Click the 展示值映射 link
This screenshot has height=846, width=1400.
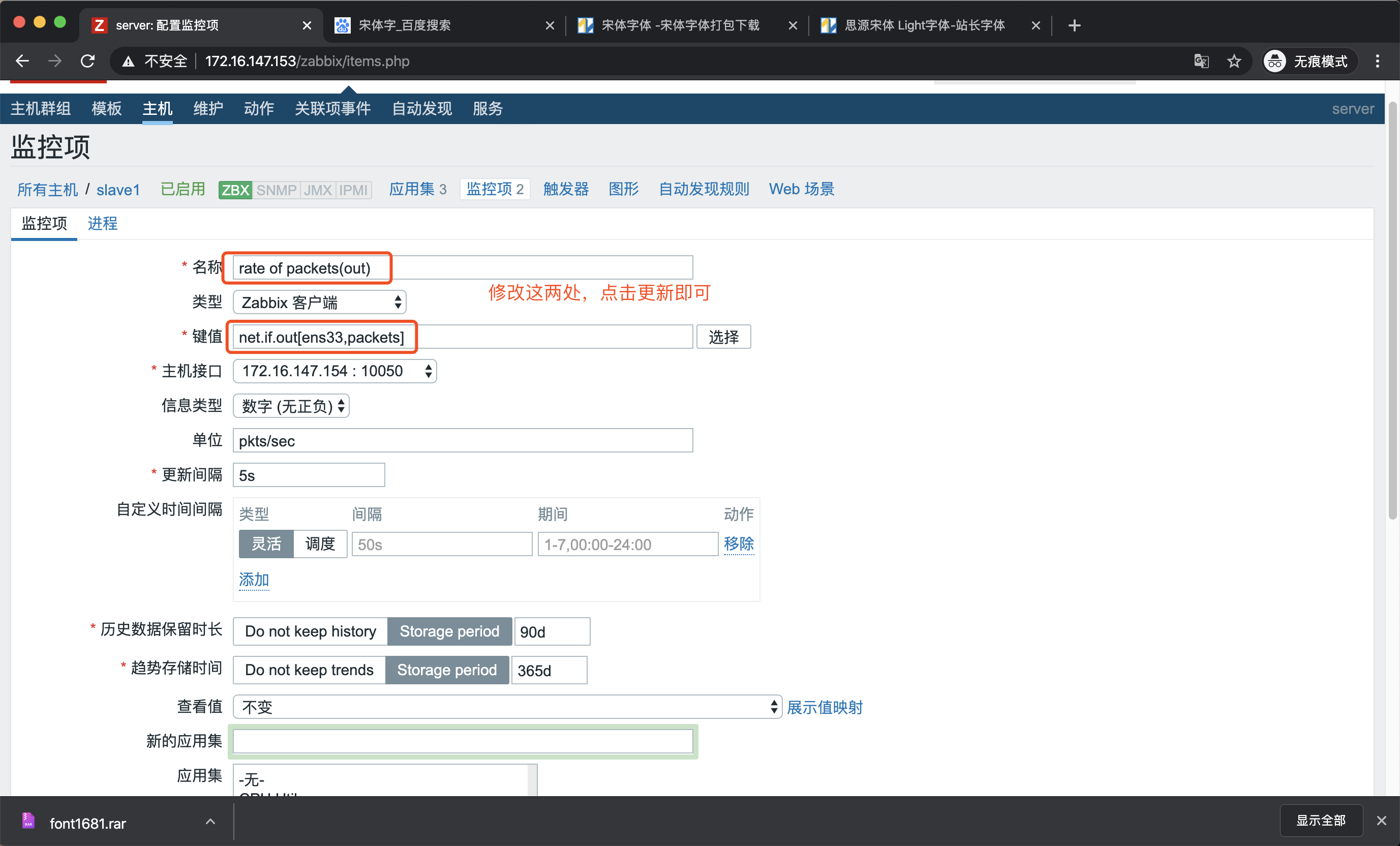point(825,707)
